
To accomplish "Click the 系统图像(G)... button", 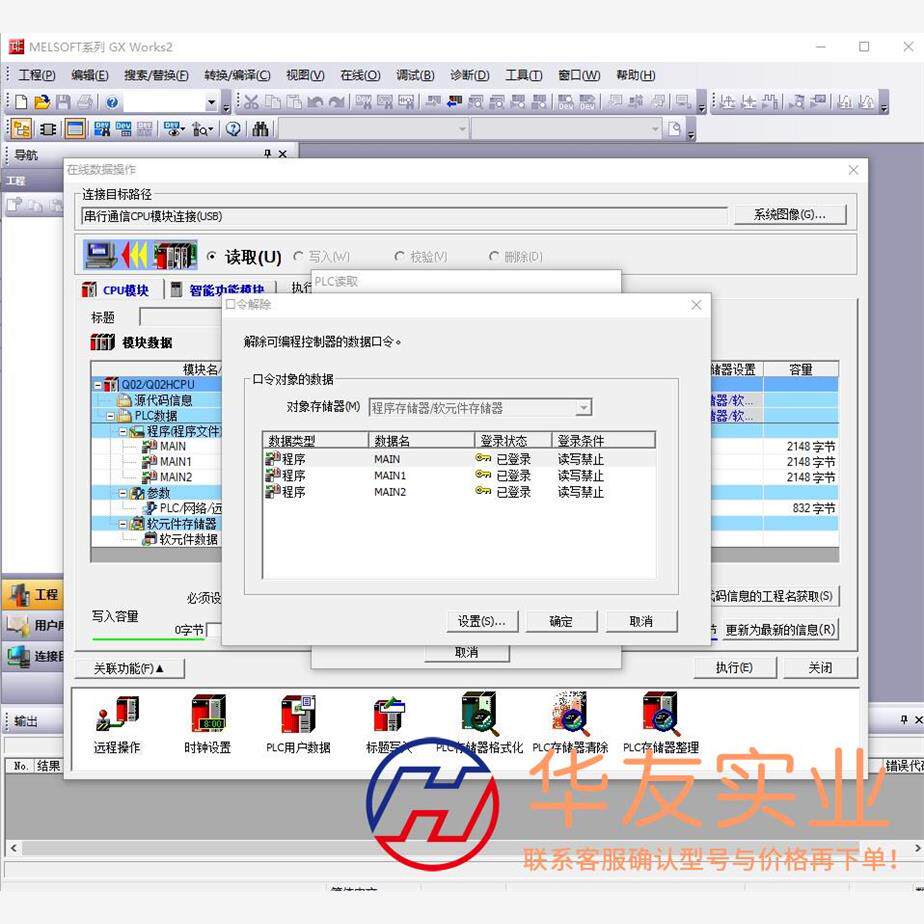I will point(790,214).
